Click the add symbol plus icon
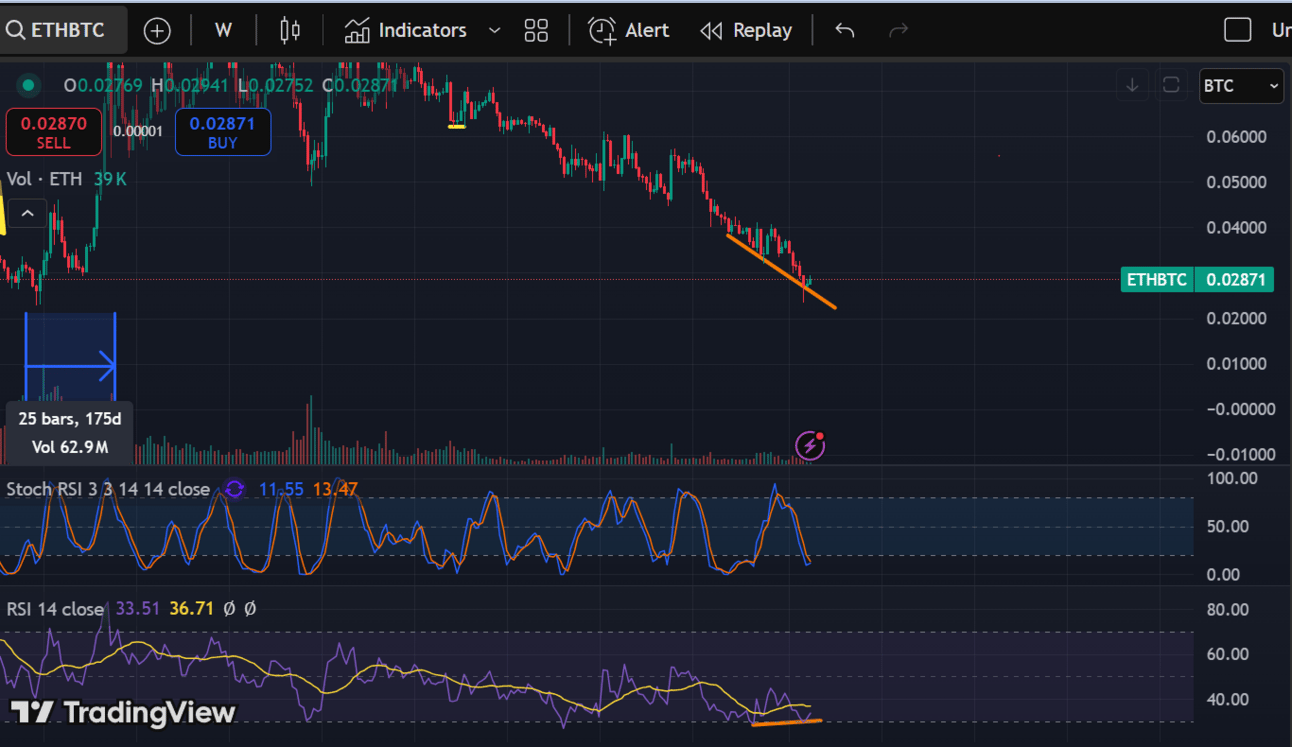 click(157, 31)
